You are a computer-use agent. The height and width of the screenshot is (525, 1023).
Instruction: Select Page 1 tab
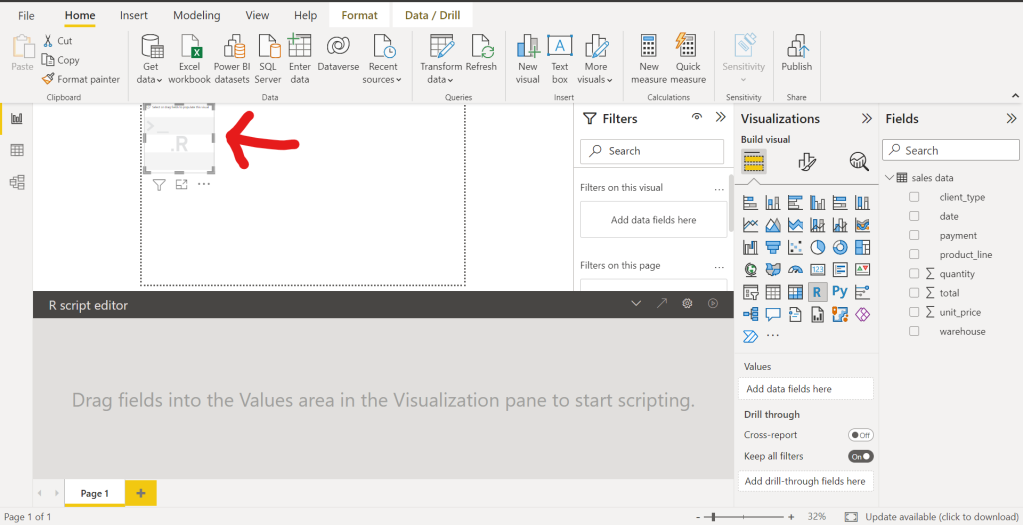tap(95, 493)
